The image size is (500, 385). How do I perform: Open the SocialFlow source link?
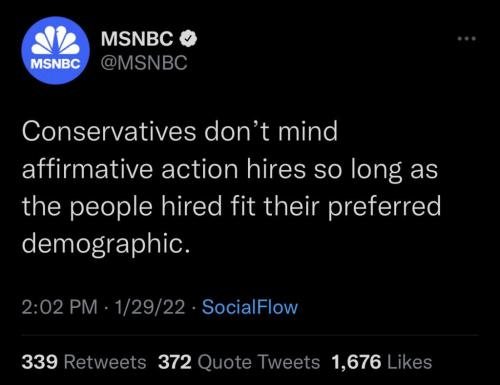250,307
